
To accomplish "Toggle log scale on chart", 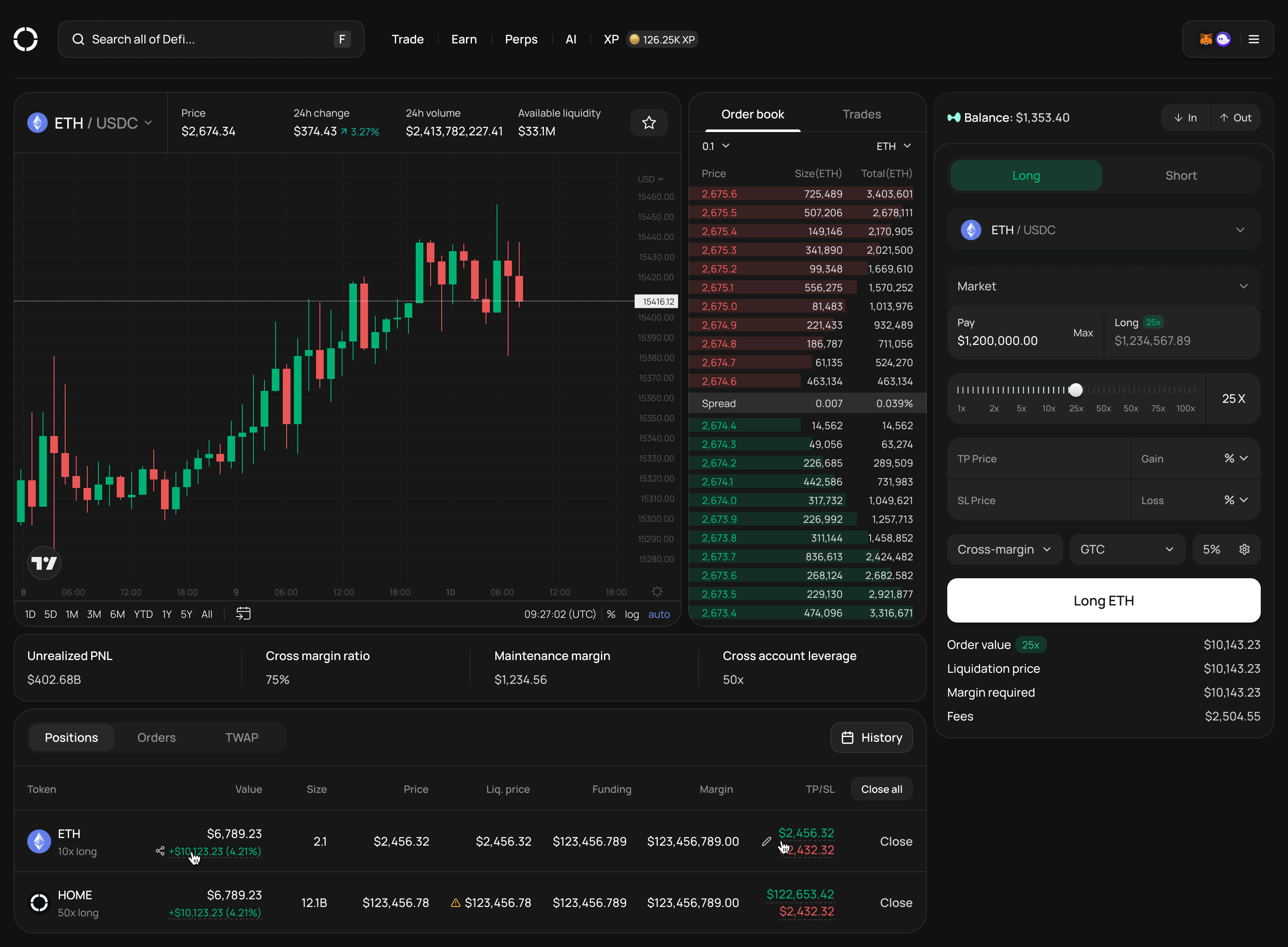I will (x=631, y=614).
